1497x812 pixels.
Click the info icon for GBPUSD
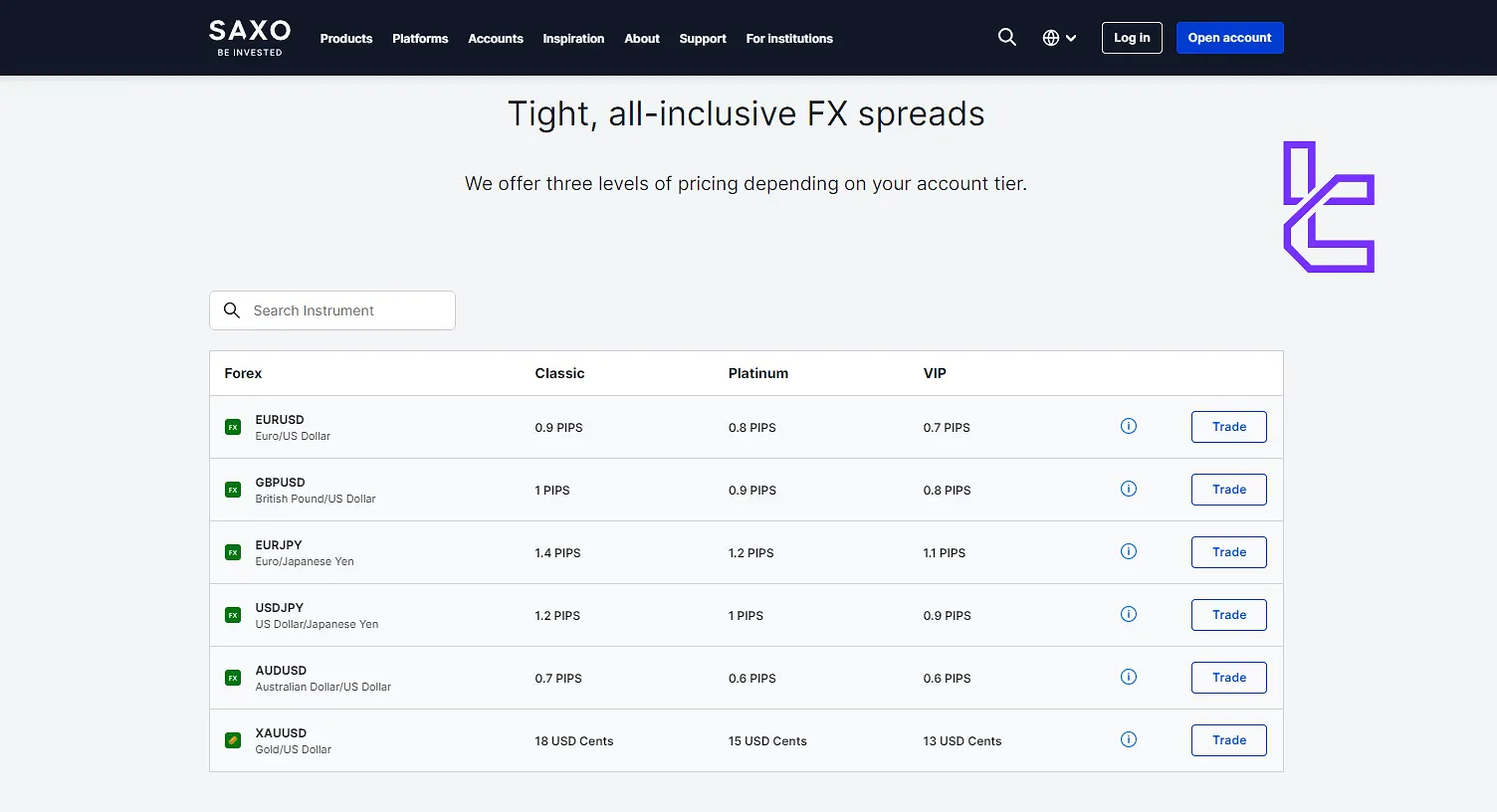pos(1129,489)
